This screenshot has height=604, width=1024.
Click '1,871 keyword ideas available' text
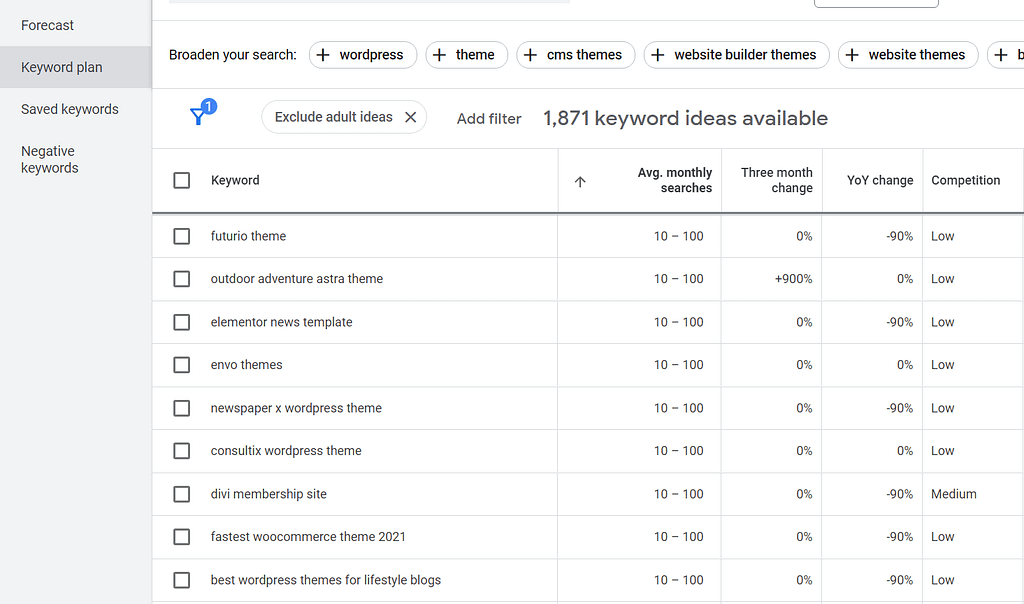tap(685, 118)
